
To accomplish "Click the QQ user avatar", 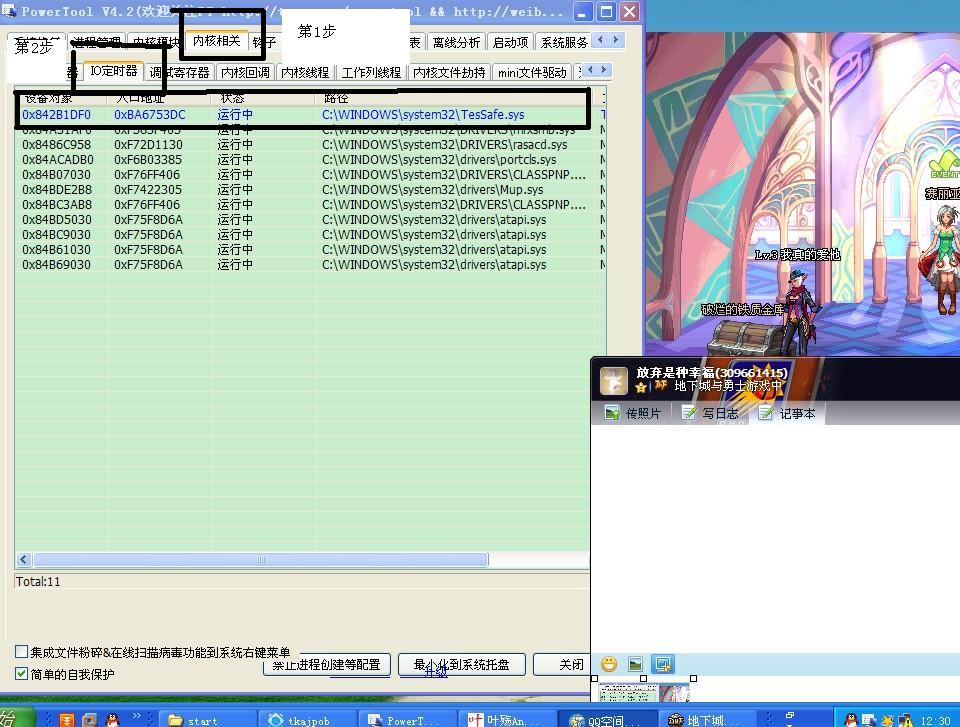I will (x=613, y=381).
